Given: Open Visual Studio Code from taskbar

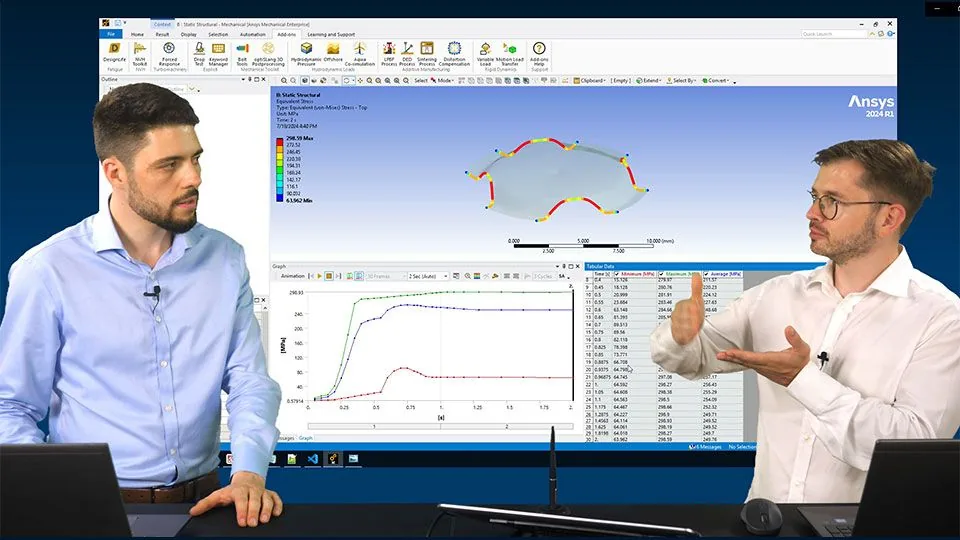Looking at the screenshot, I should [313, 459].
